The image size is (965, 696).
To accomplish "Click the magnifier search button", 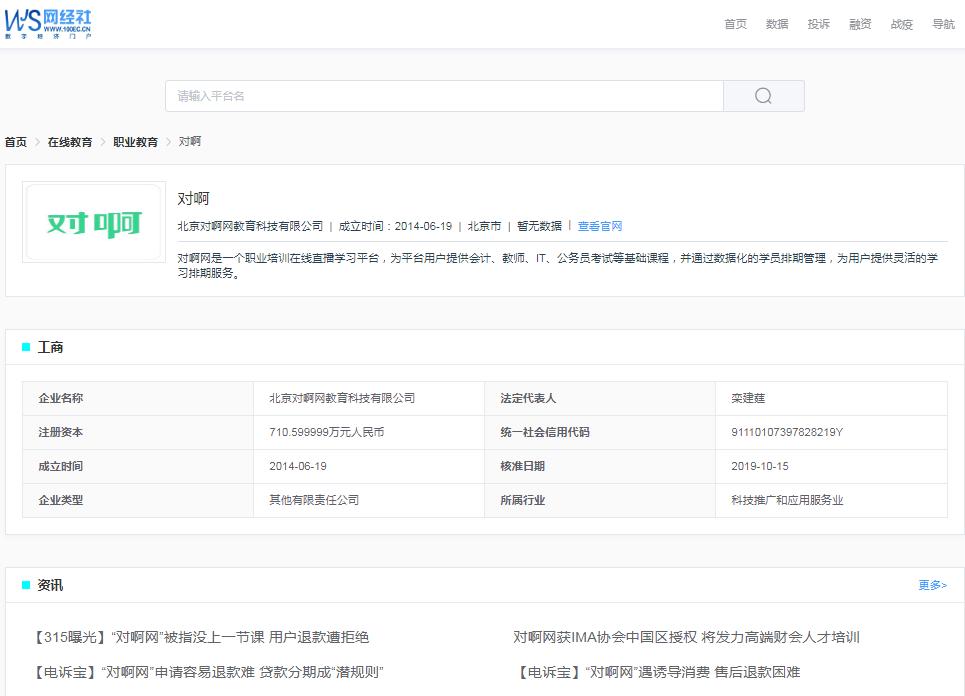I will tap(763, 96).
